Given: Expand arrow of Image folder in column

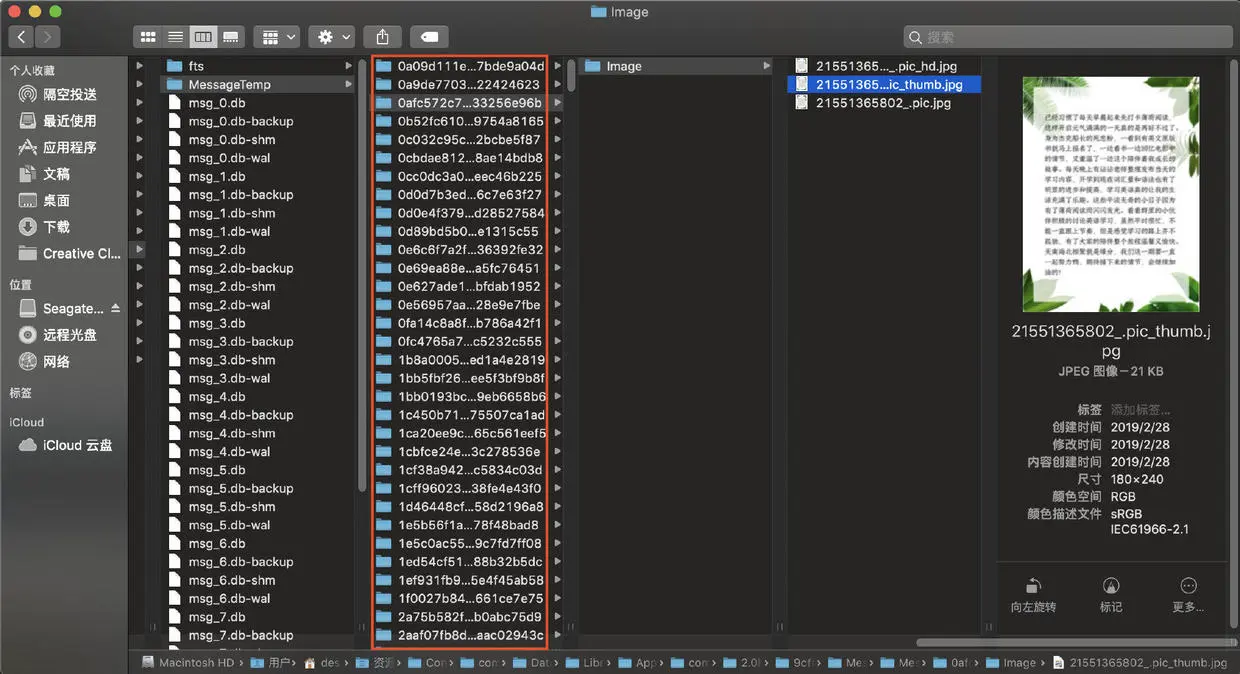Looking at the screenshot, I should (766, 66).
